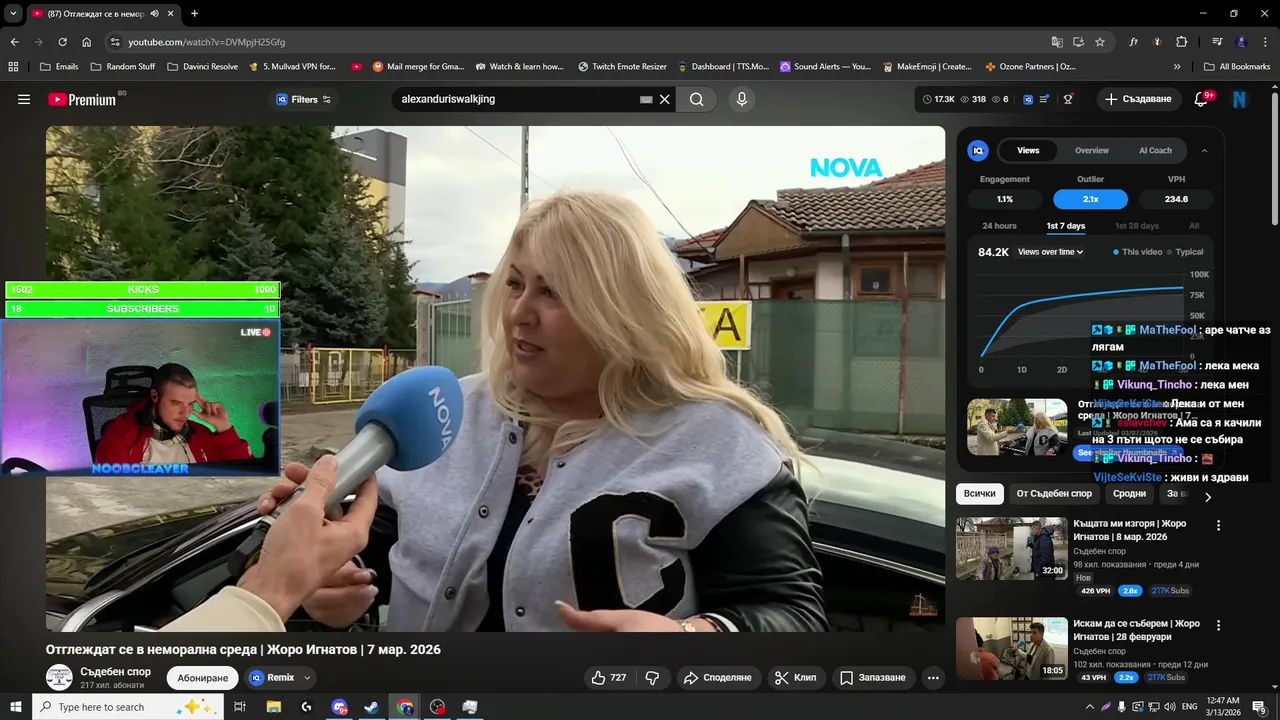Choose the 1st 28 days time range

1136,226
